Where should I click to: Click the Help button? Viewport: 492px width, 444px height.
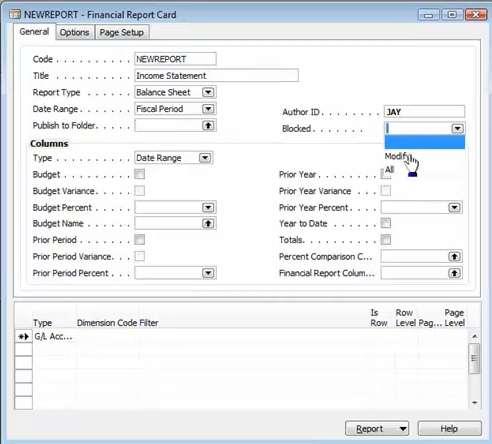pos(449,428)
